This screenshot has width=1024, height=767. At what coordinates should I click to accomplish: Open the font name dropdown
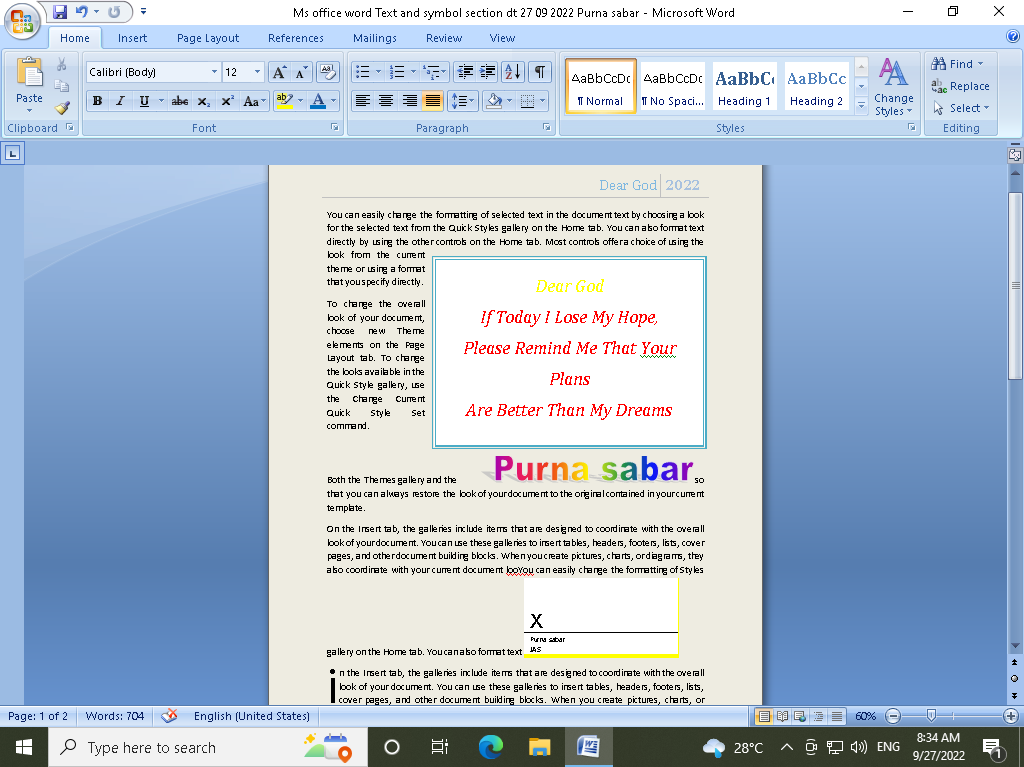coord(214,72)
